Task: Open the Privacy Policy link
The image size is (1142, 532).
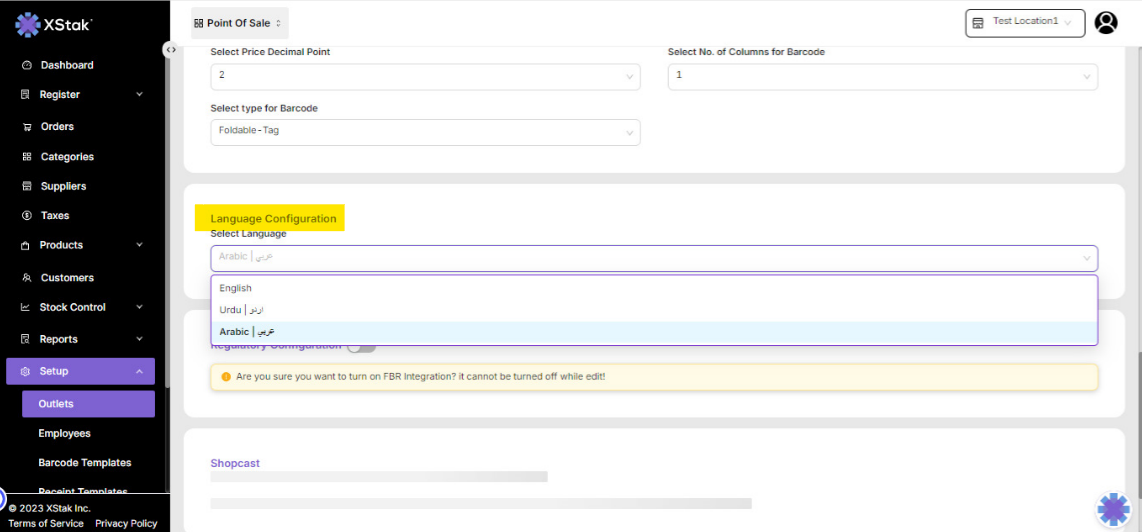Action: (126, 523)
